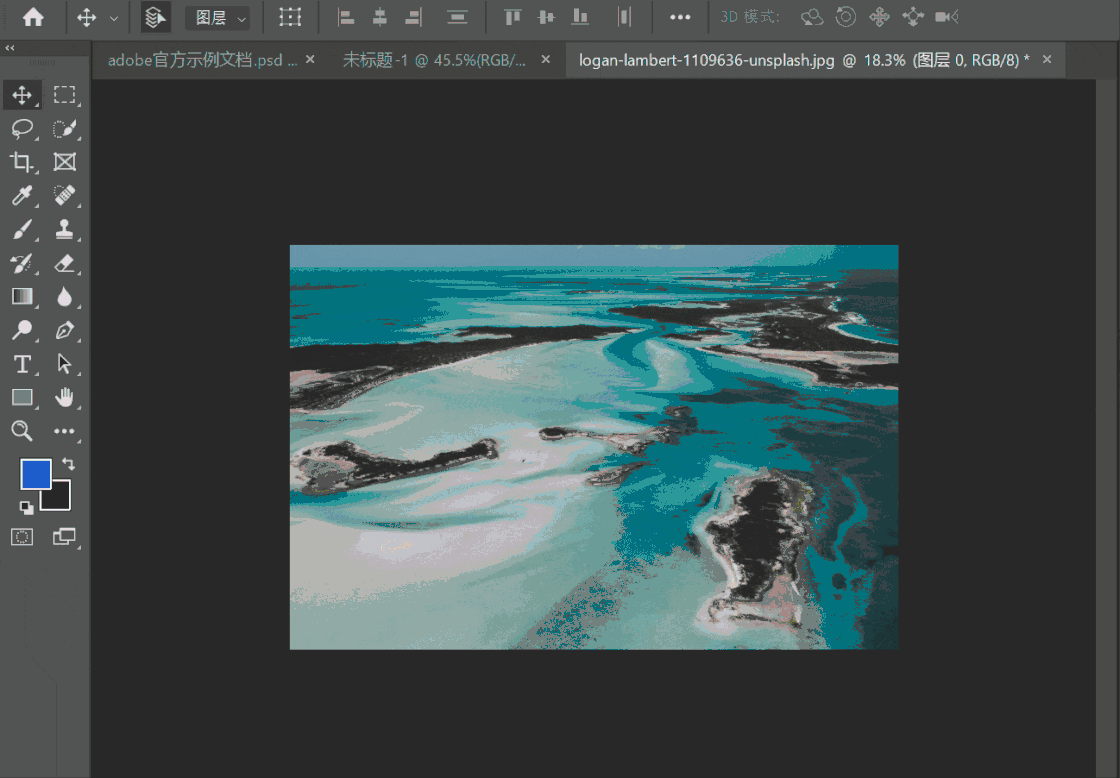Swap foreground and background colors
Image resolution: width=1120 pixels, height=778 pixels.
coord(69,464)
